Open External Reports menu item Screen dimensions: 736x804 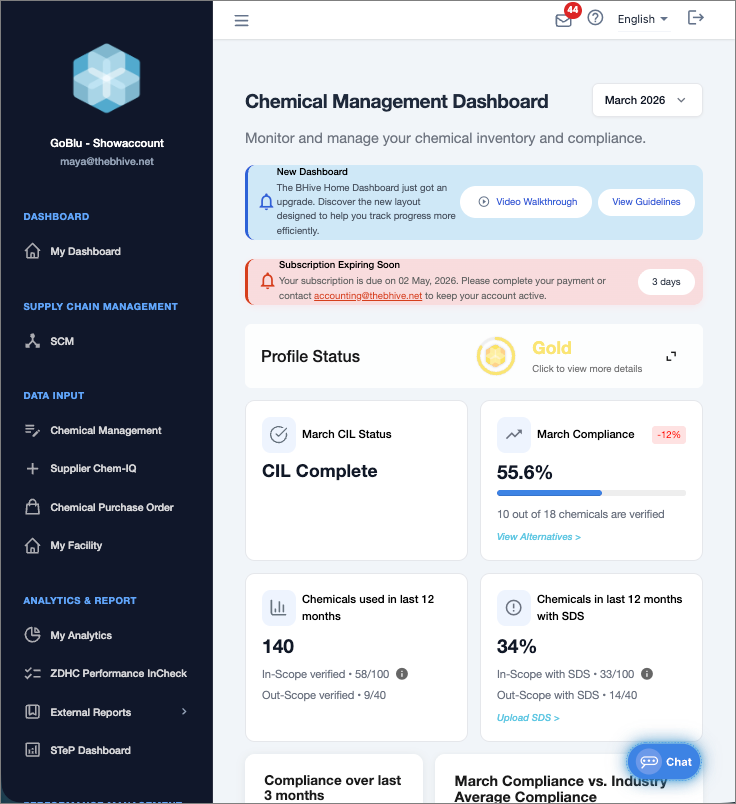90,712
